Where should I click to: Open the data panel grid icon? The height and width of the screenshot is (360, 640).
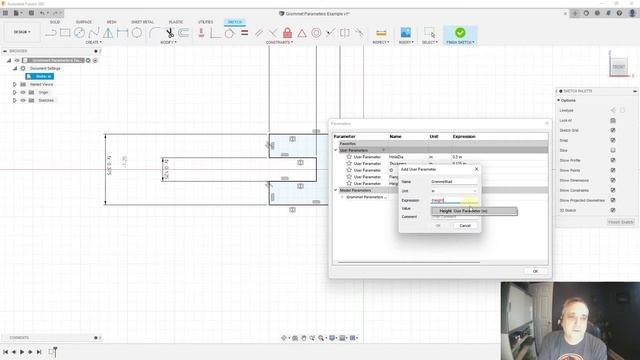(x=5, y=13)
